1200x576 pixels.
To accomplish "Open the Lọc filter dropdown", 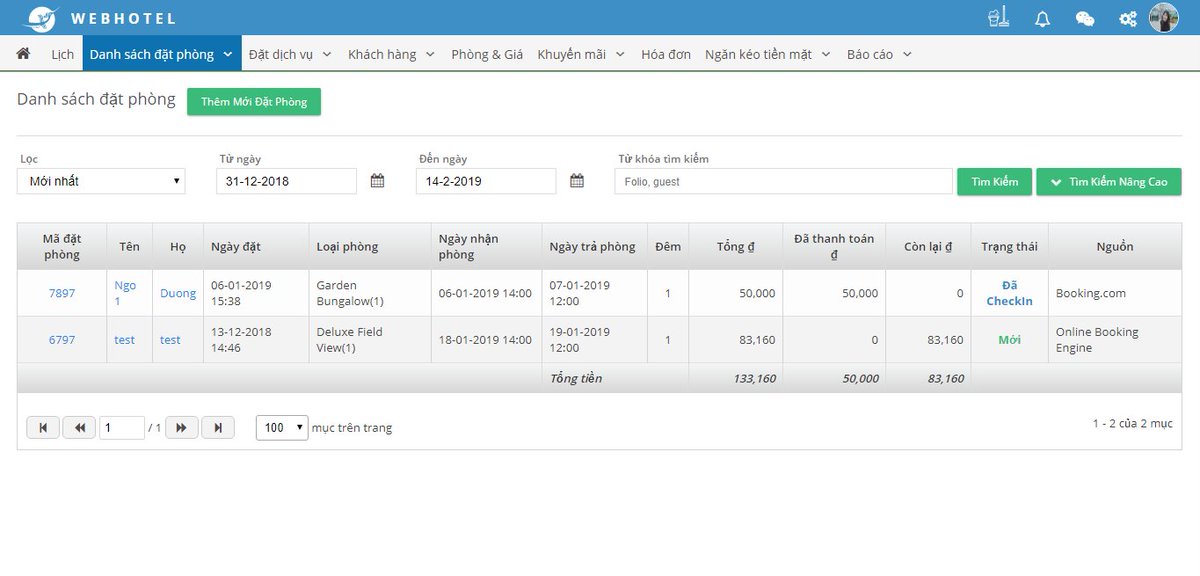I will point(102,181).
